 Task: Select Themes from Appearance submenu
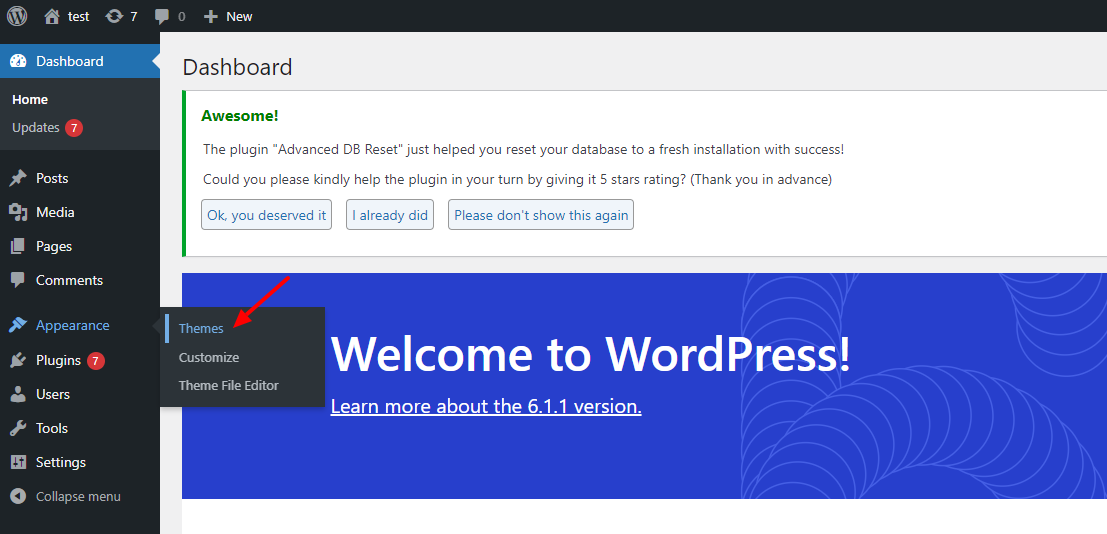pyautogui.click(x=201, y=328)
